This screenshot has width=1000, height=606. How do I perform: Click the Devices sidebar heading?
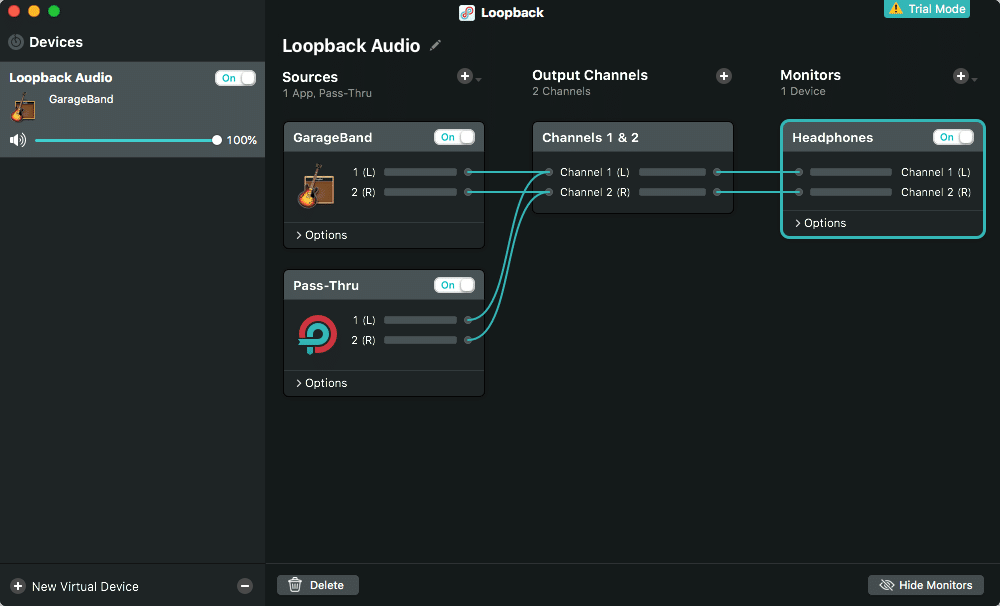56,42
